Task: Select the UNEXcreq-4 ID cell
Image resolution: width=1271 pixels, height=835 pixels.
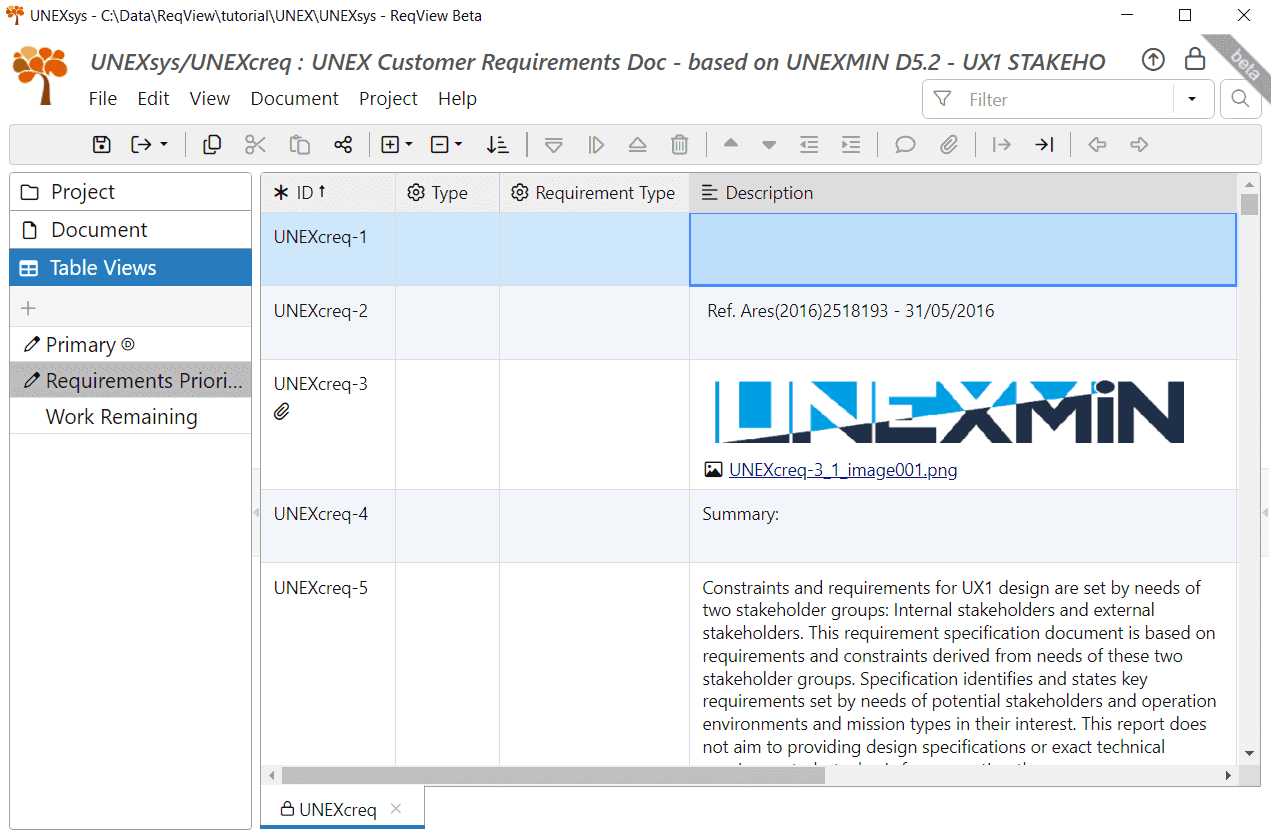Action: coord(328,526)
